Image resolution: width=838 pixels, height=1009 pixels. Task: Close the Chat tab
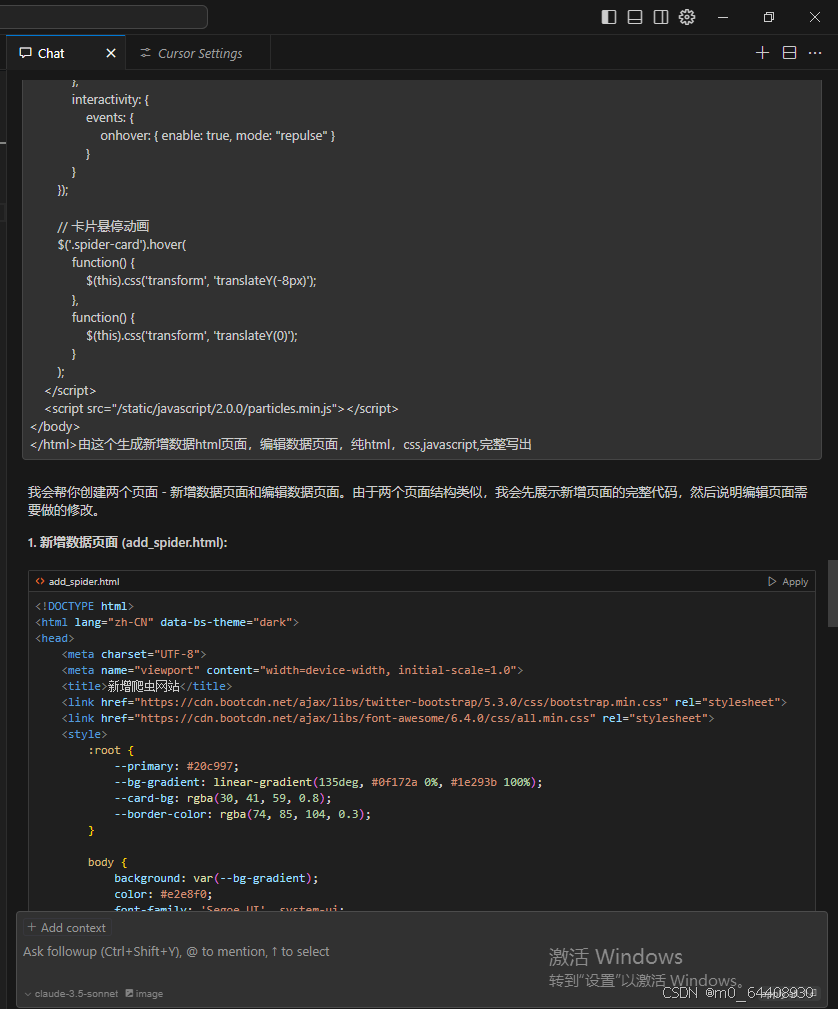pos(111,53)
